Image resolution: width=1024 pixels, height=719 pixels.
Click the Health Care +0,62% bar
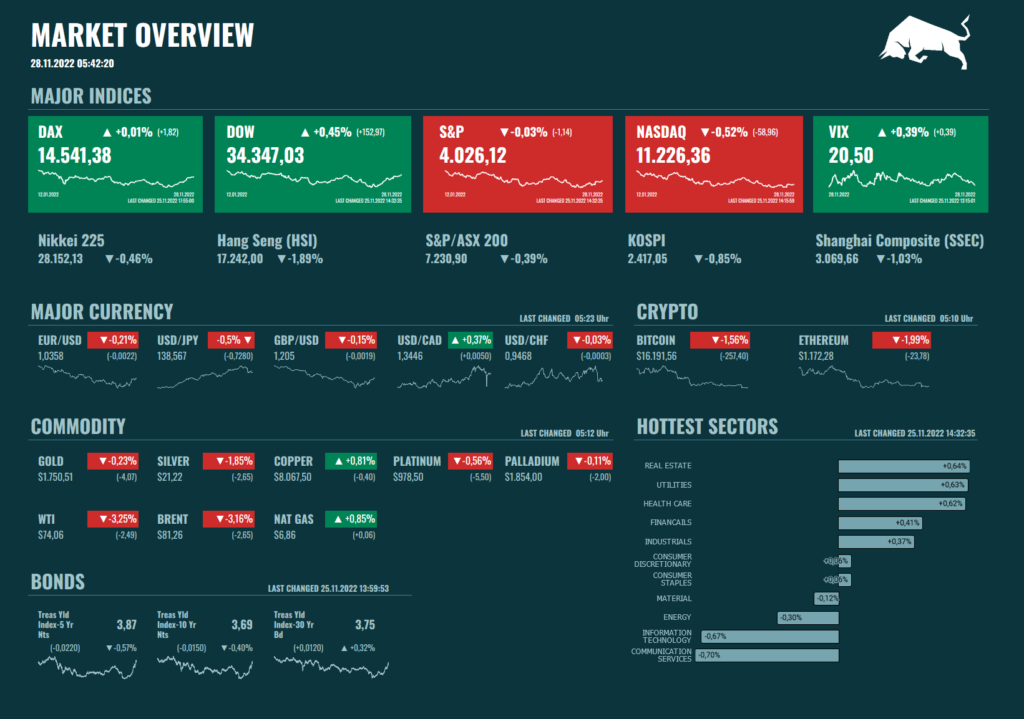902,503
